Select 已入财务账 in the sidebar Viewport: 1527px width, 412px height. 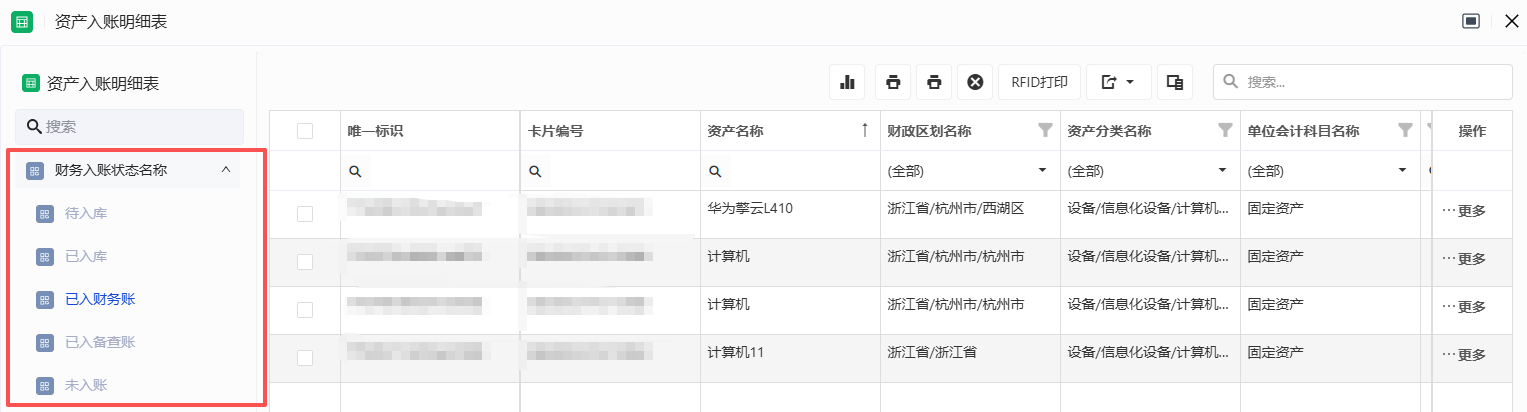(100, 299)
